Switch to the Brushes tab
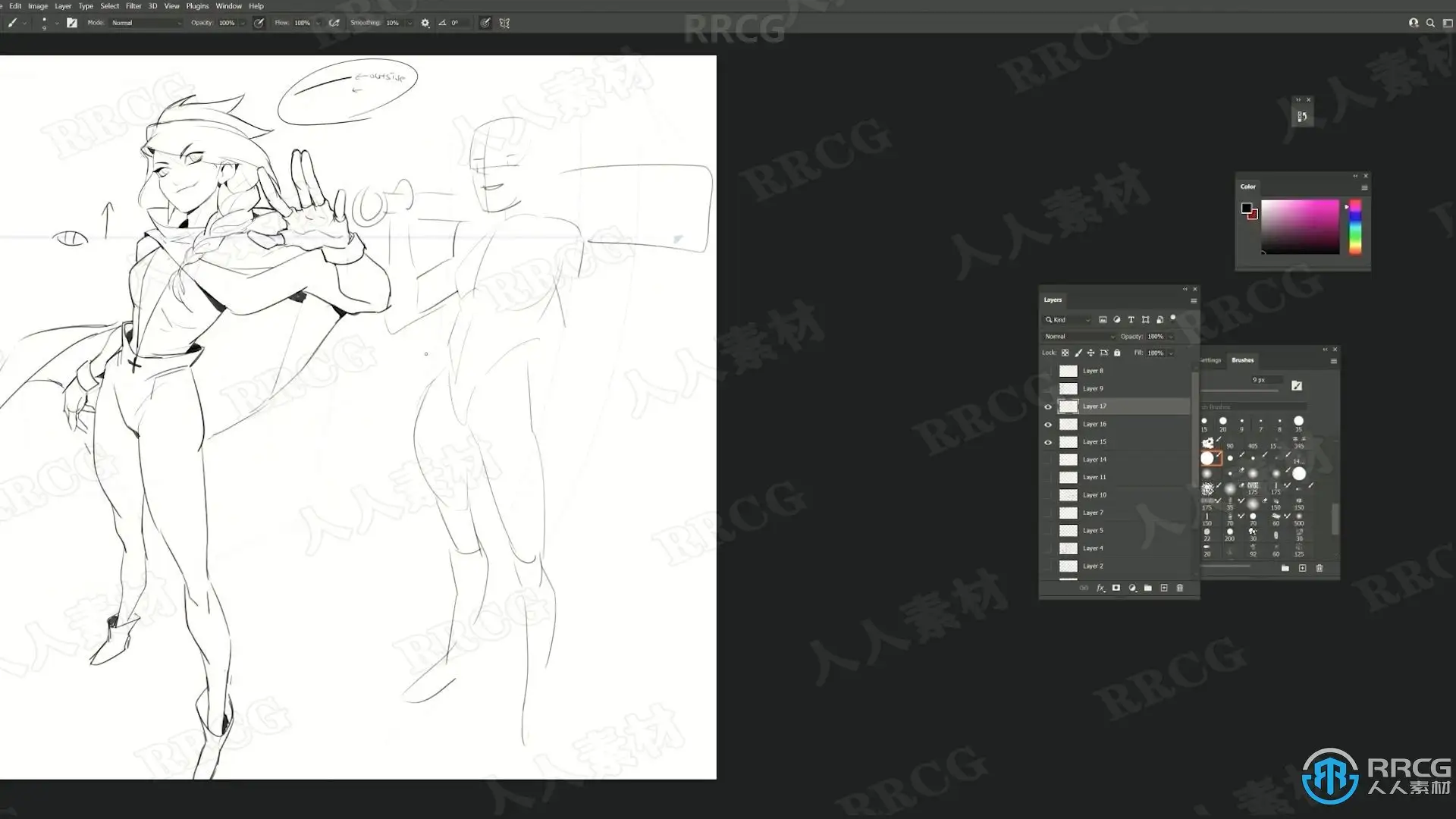Screen dimensions: 1456x819 tap(1242, 360)
